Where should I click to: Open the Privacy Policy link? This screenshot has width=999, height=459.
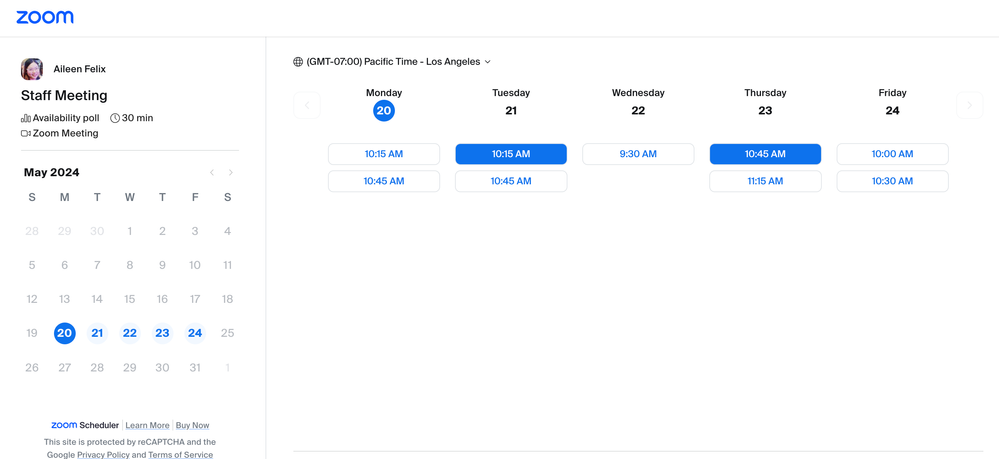coord(103,455)
